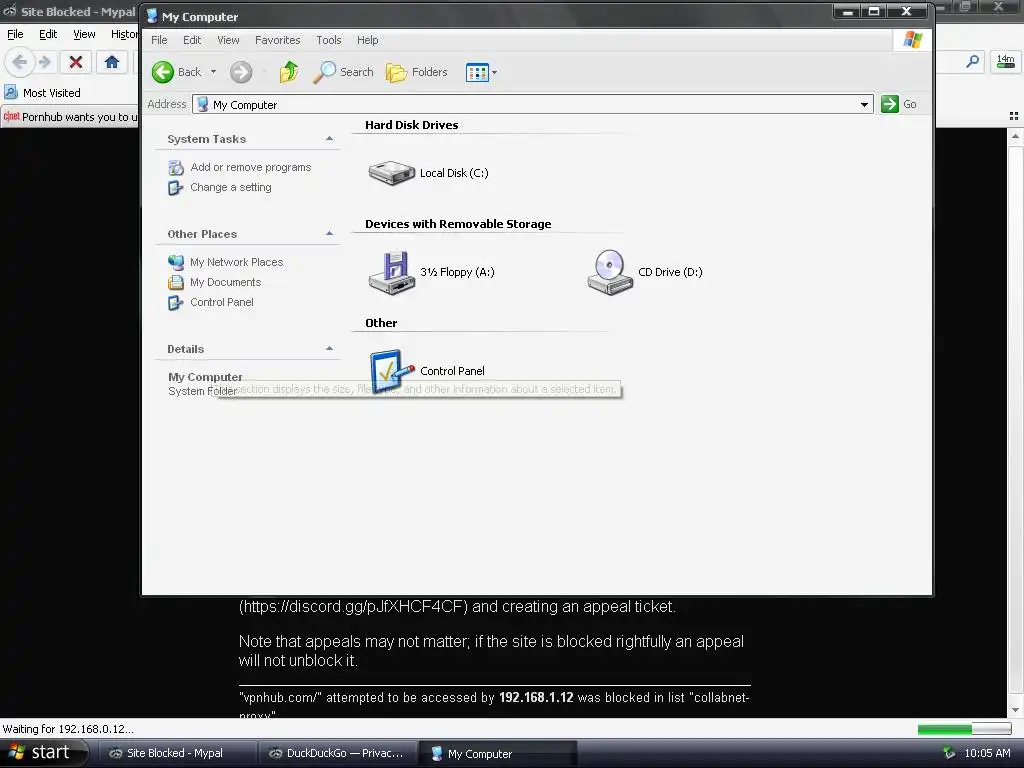This screenshot has width=1024, height=768.
Task: Click the discord.gg appeal link text
Action: (x=353, y=606)
